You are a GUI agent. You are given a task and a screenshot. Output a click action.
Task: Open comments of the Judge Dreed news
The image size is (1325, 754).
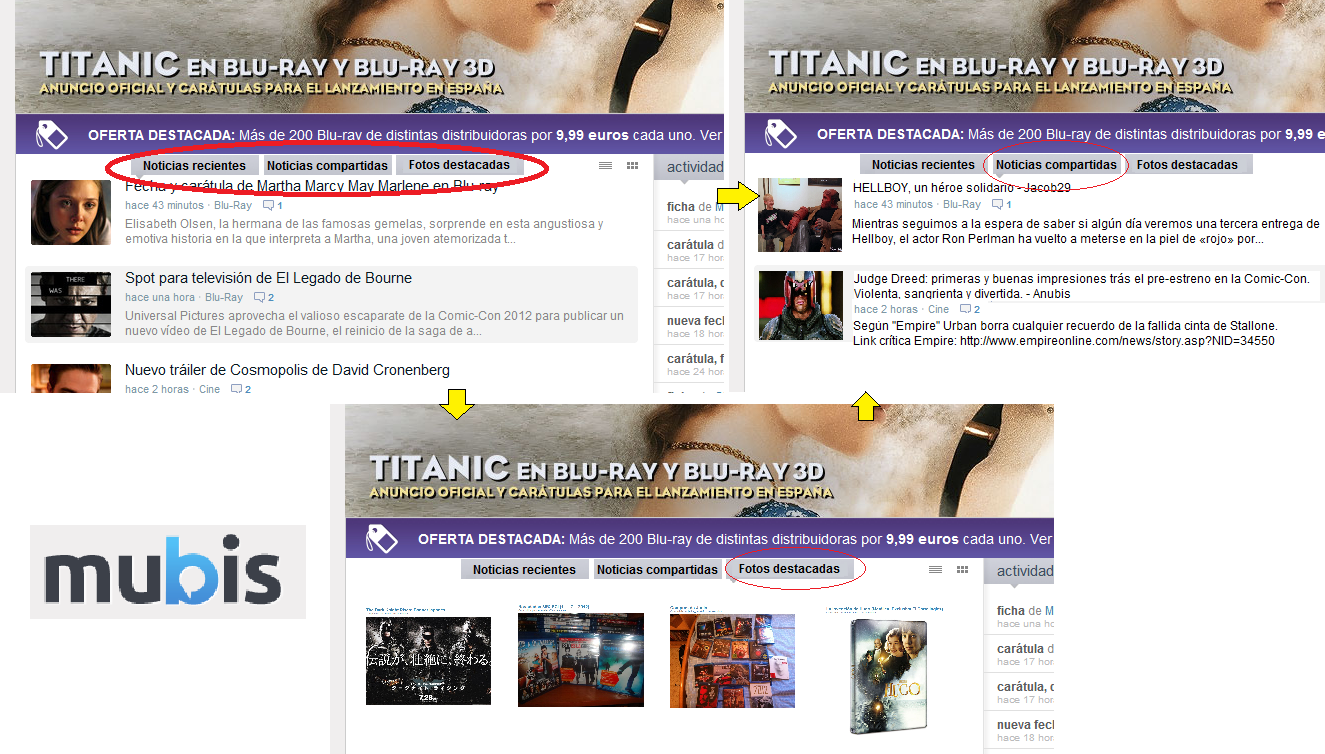[x=970, y=309]
